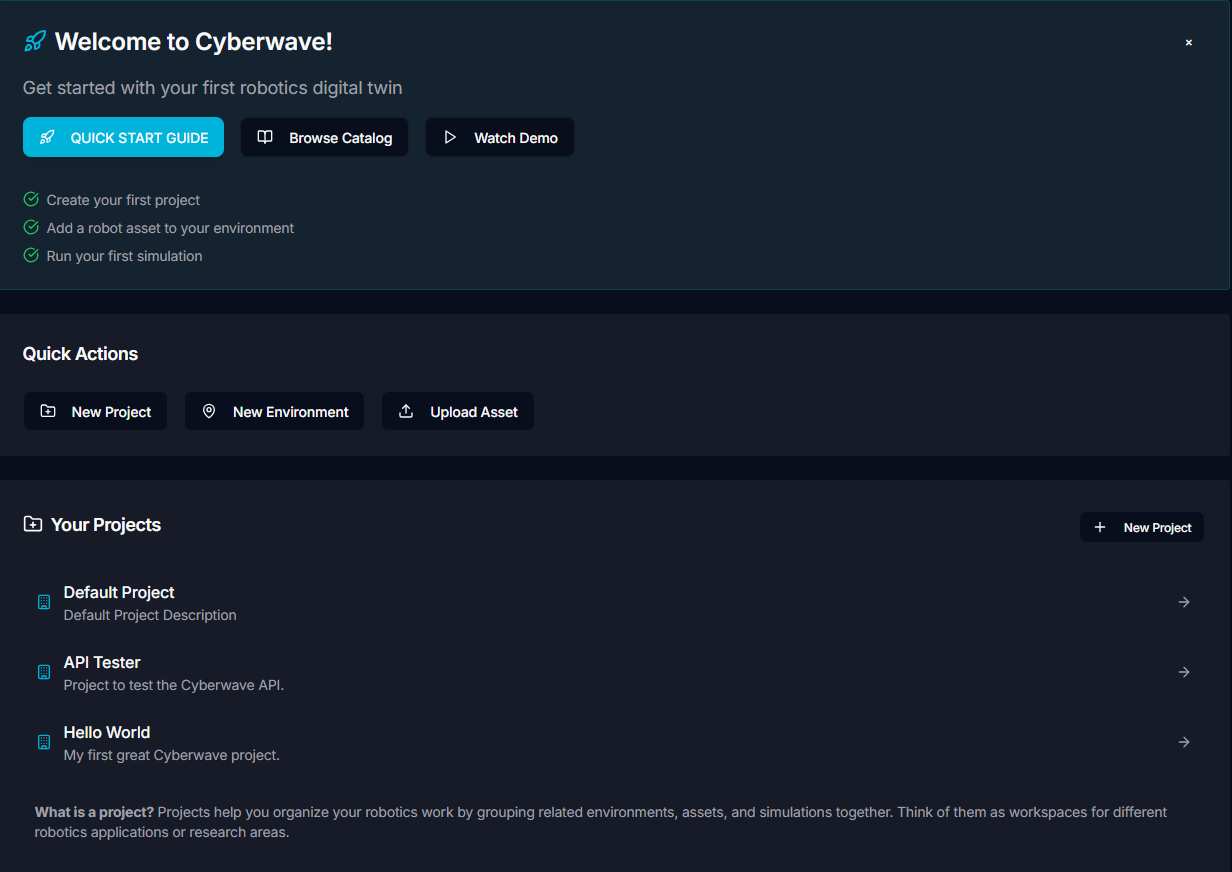Click the play icon on Watch Demo

click(451, 137)
